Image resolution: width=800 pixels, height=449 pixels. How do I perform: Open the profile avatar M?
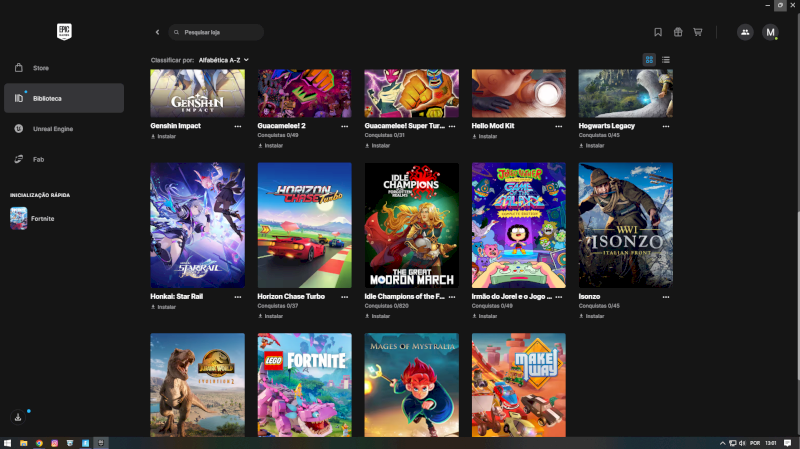[770, 32]
